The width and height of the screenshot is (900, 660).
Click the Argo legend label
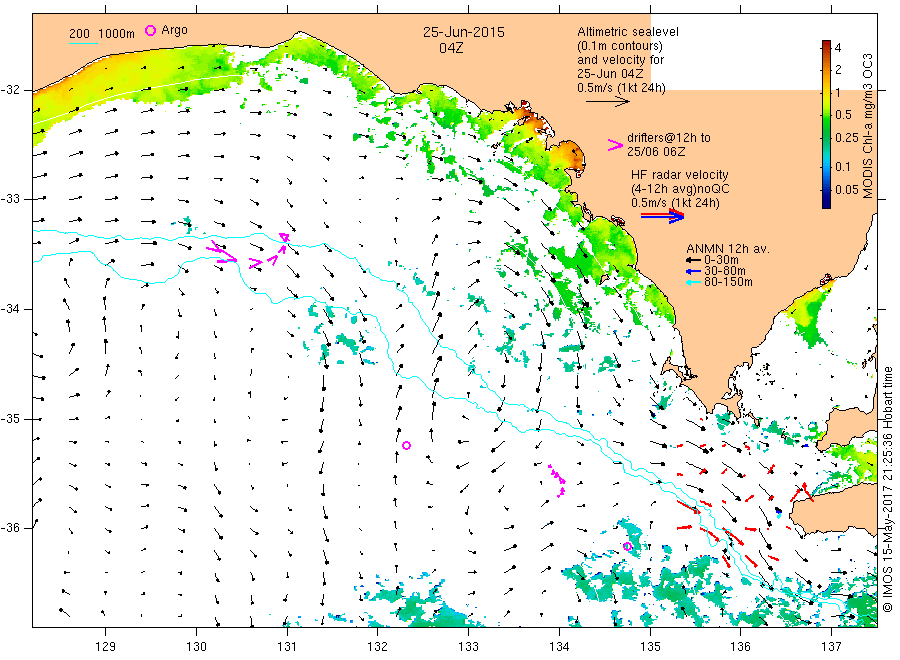coord(174,30)
